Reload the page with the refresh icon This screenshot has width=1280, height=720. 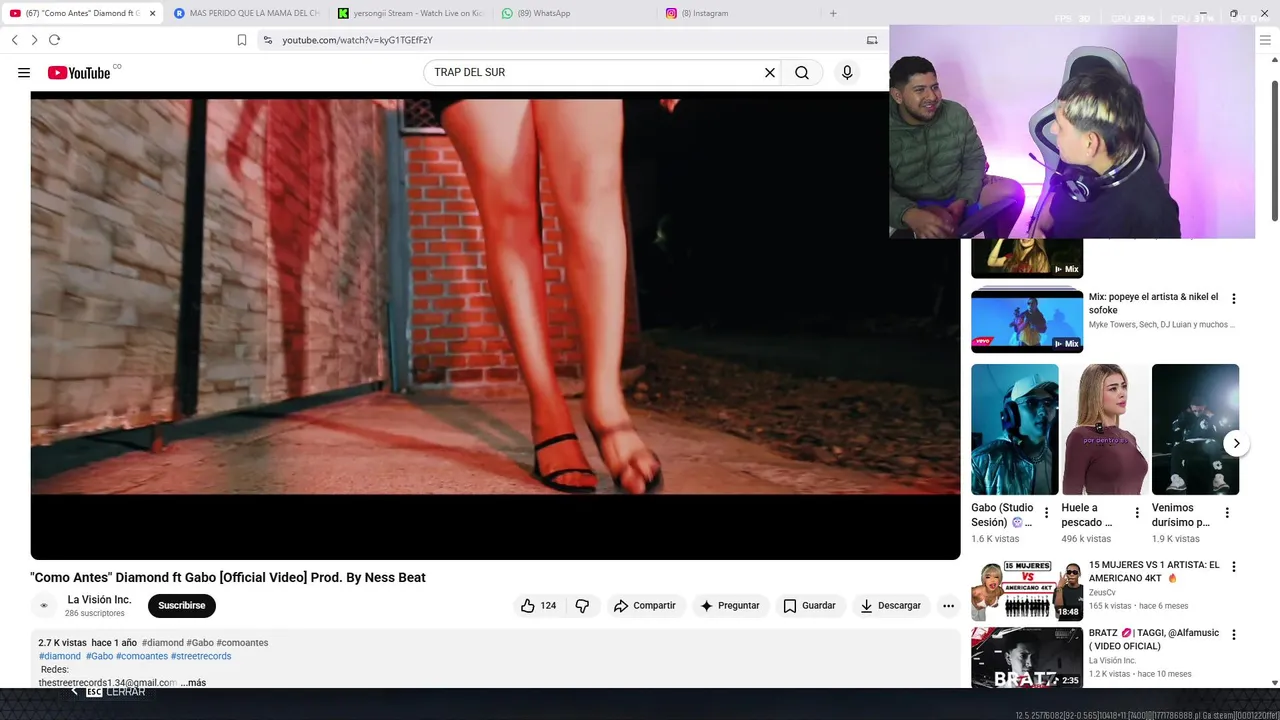point(54,40)
